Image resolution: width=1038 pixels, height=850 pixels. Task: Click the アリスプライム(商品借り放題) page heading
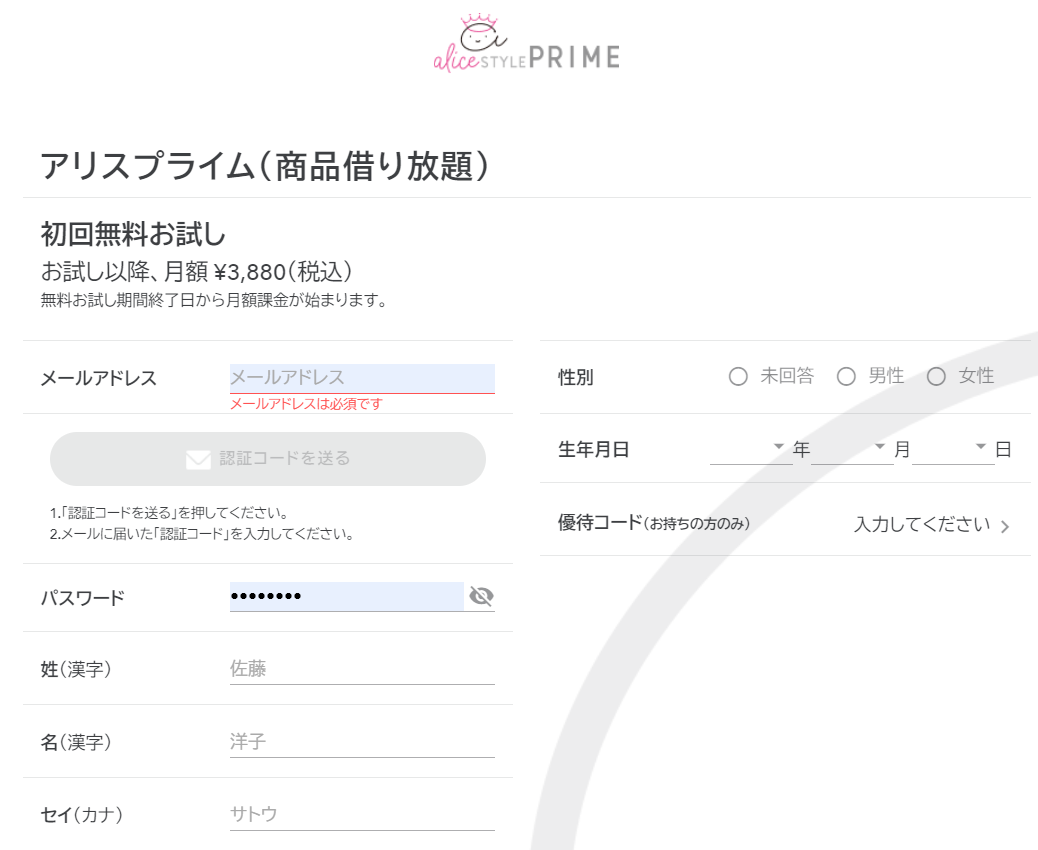(265, 166)
